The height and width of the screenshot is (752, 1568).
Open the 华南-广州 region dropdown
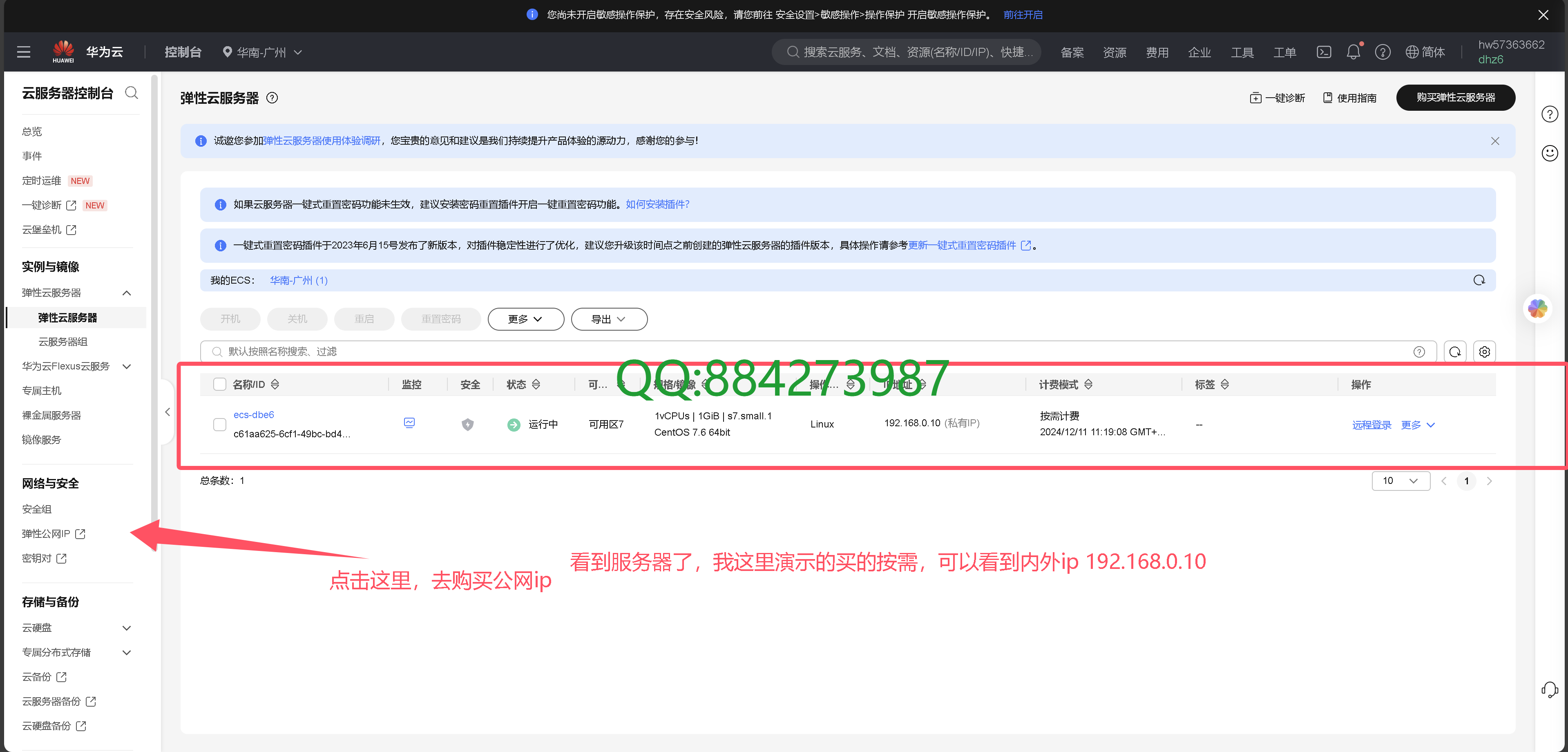(x=263, y=52)
